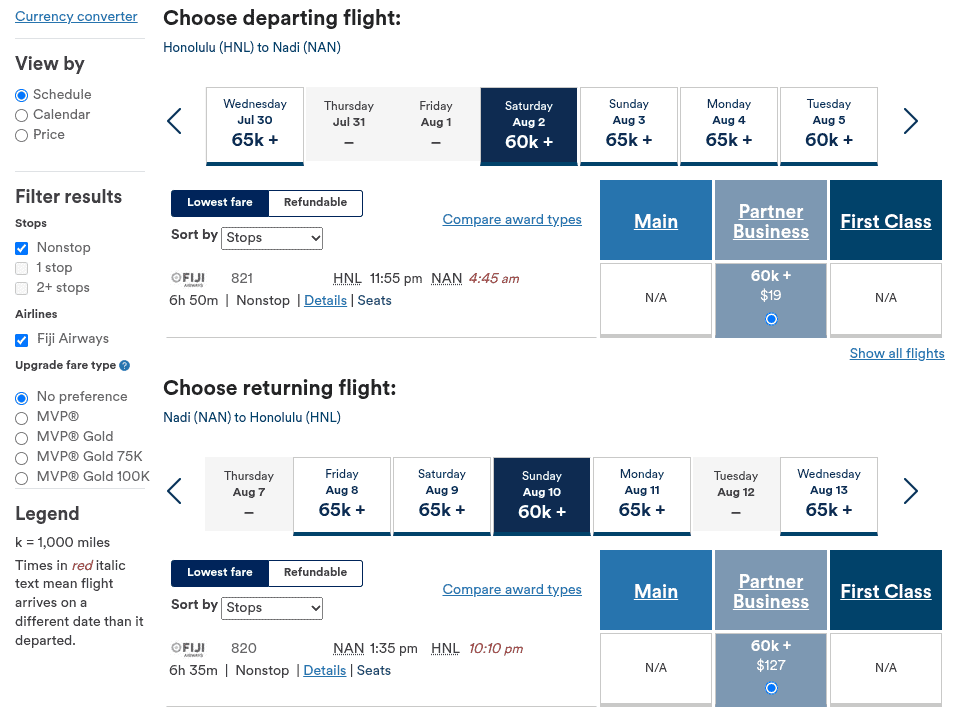Switch to the Refundable fare tab
960x713 pixels.
click(315, 202)
